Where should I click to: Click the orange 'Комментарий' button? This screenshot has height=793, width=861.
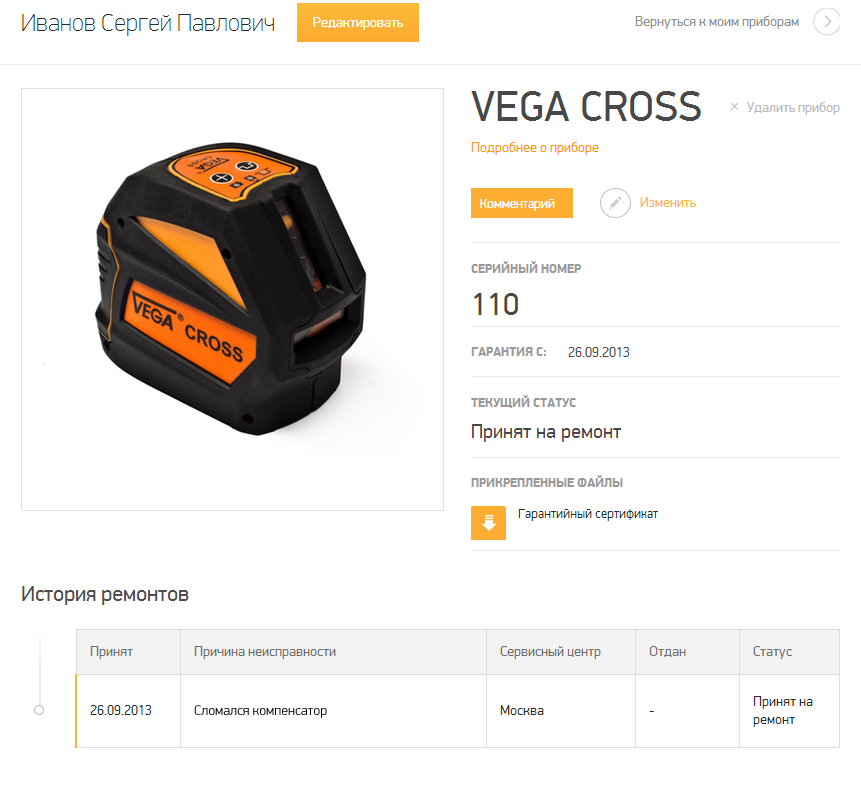pos(522,203)
